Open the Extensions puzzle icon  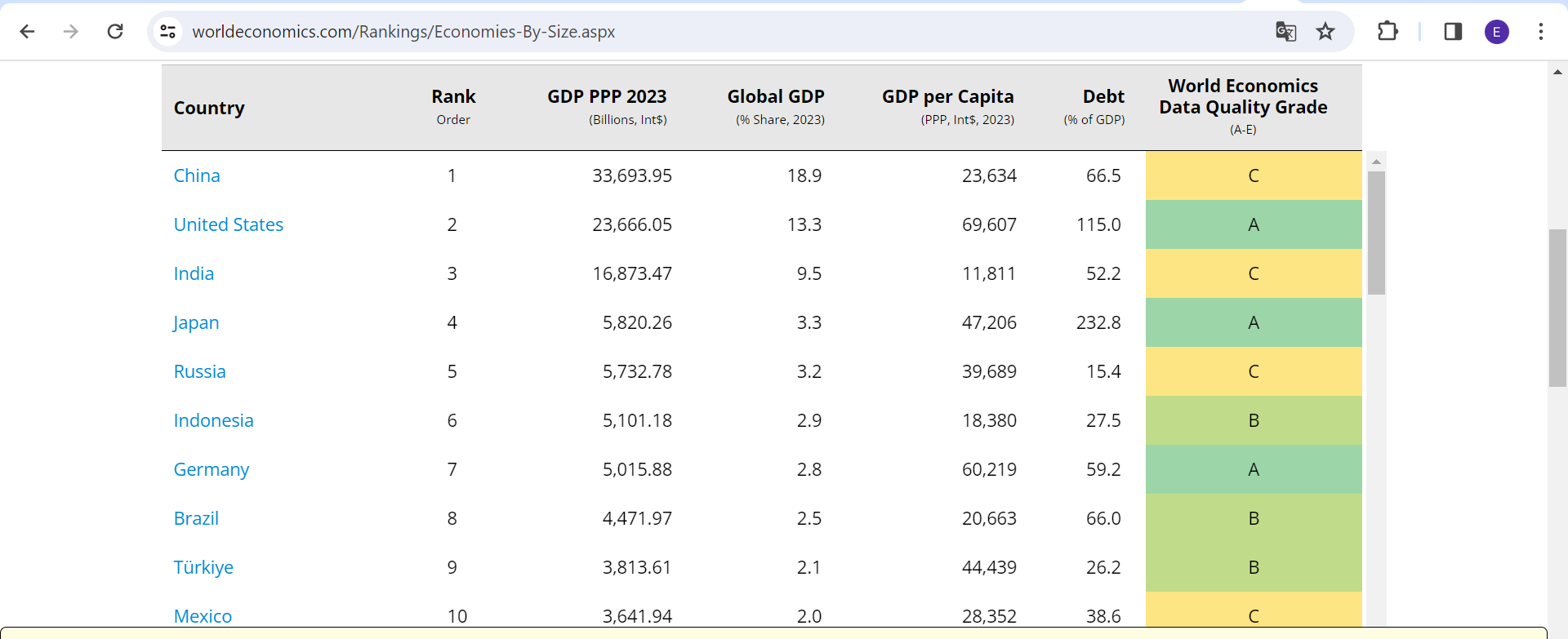pos(1388,32)
